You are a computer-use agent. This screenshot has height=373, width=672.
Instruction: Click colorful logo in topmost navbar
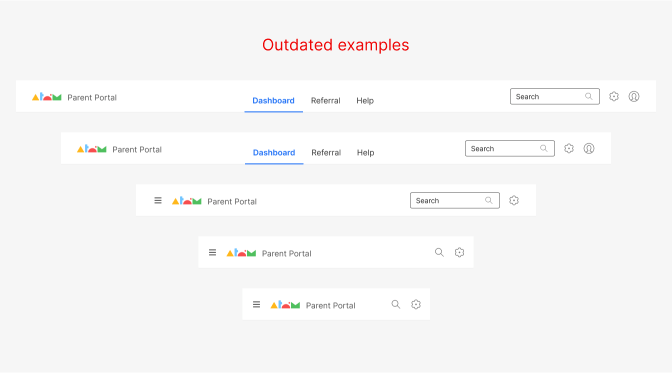(47, 97)
